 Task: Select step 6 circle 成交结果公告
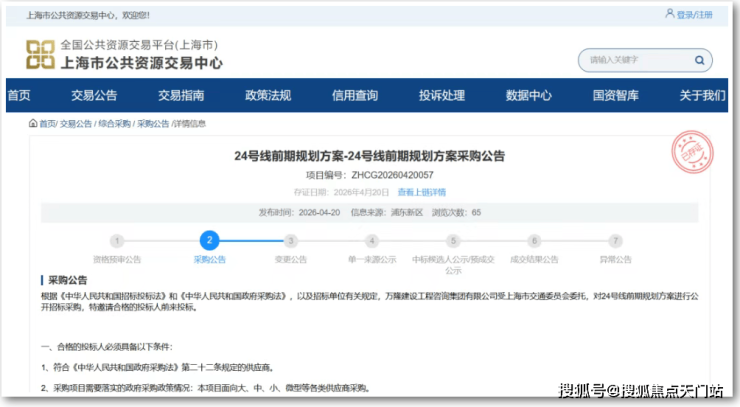point(534,241)
